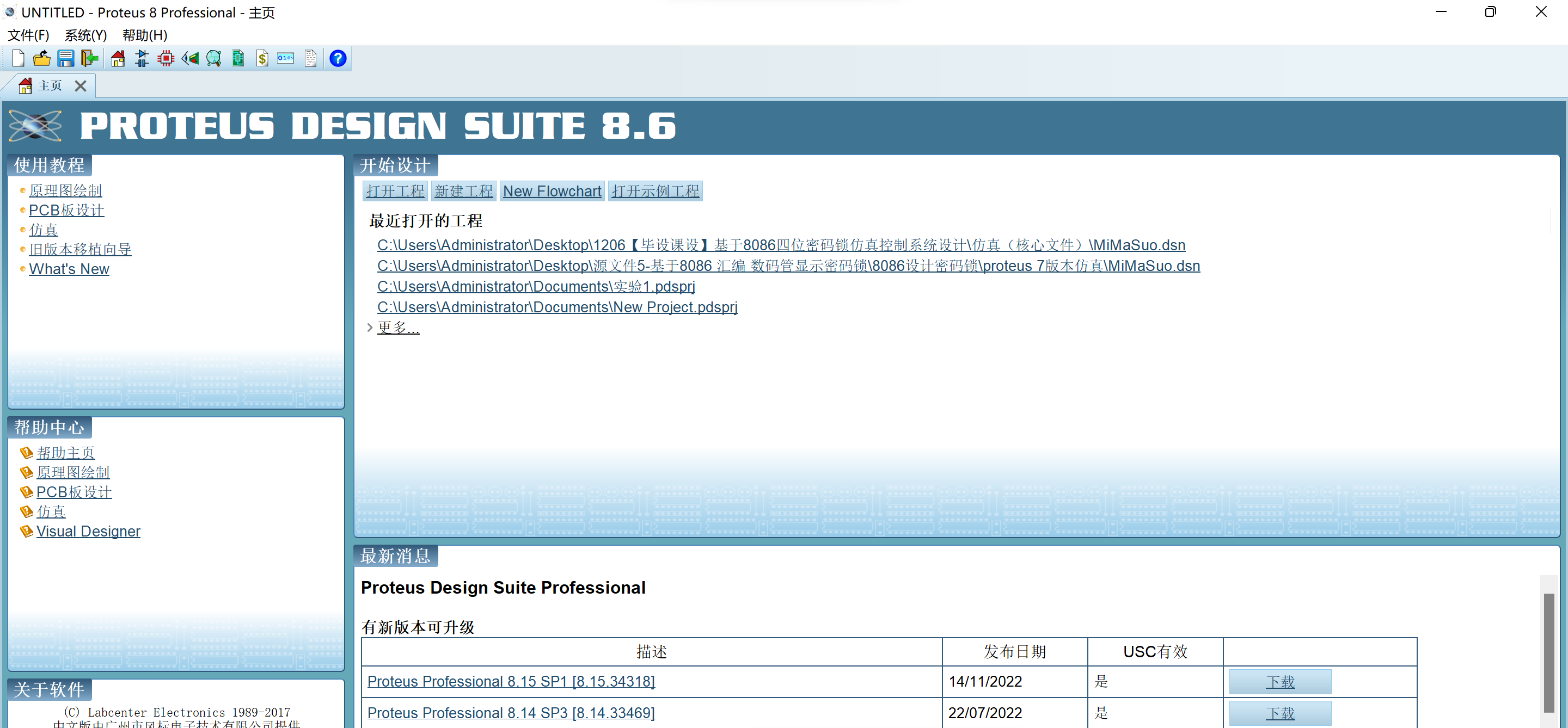Open PCB Layout via red chip icon
1568x728 pixels.
[166, 58]
